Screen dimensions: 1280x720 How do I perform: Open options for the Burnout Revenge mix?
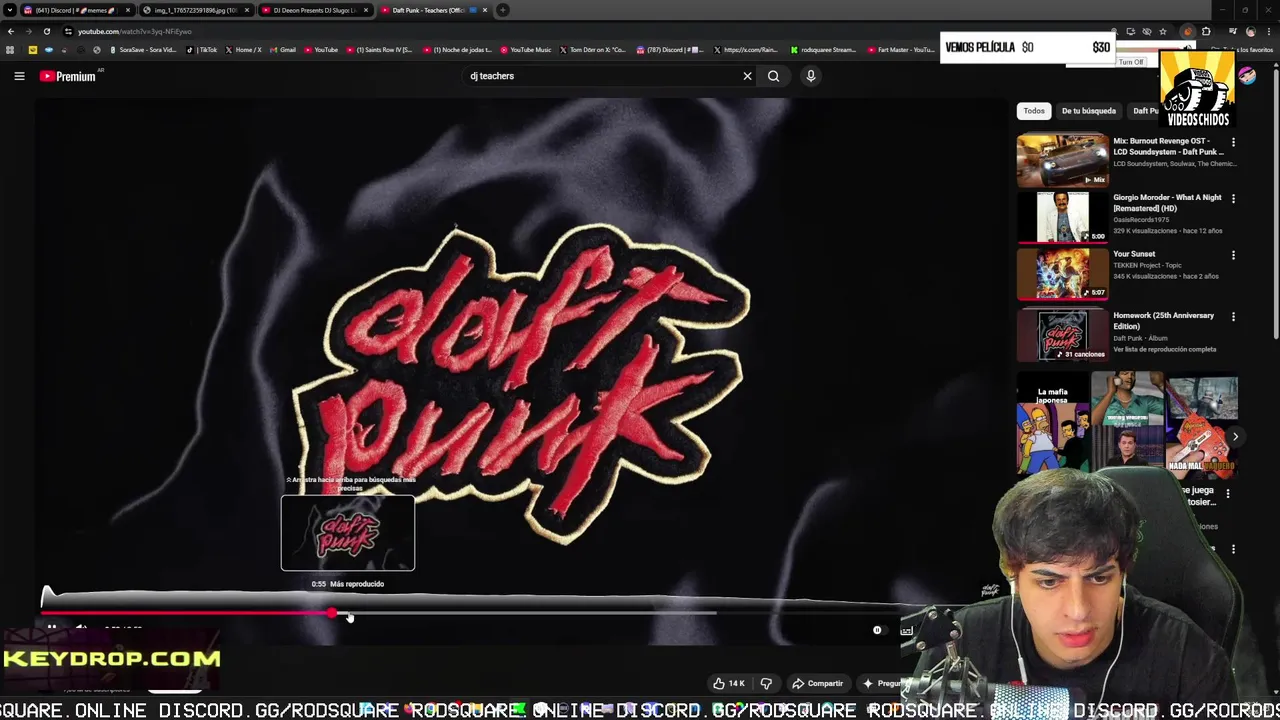1233,142
